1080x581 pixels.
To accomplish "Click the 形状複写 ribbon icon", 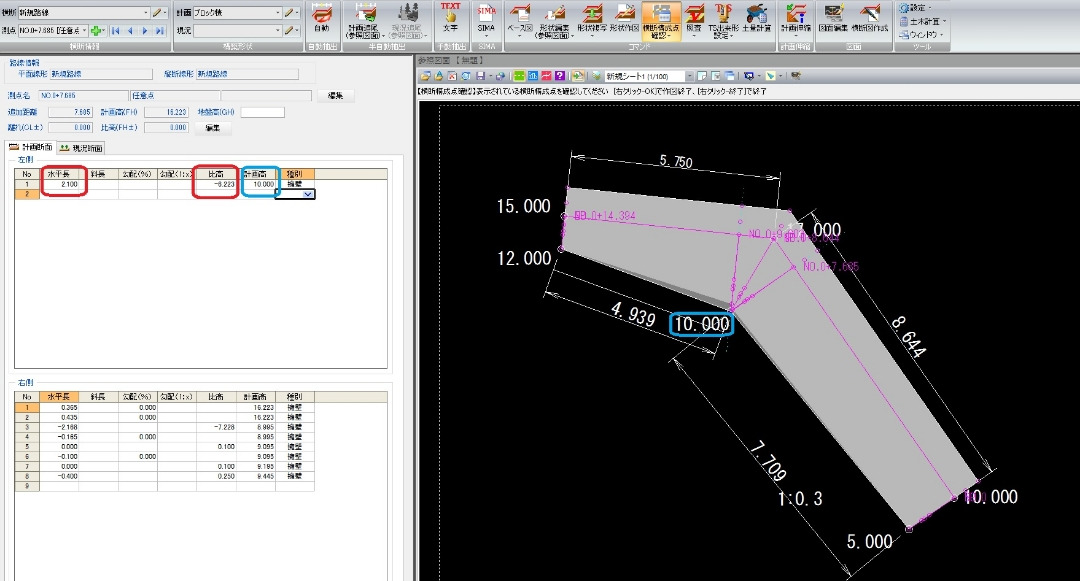I will [x=591, y=19].
